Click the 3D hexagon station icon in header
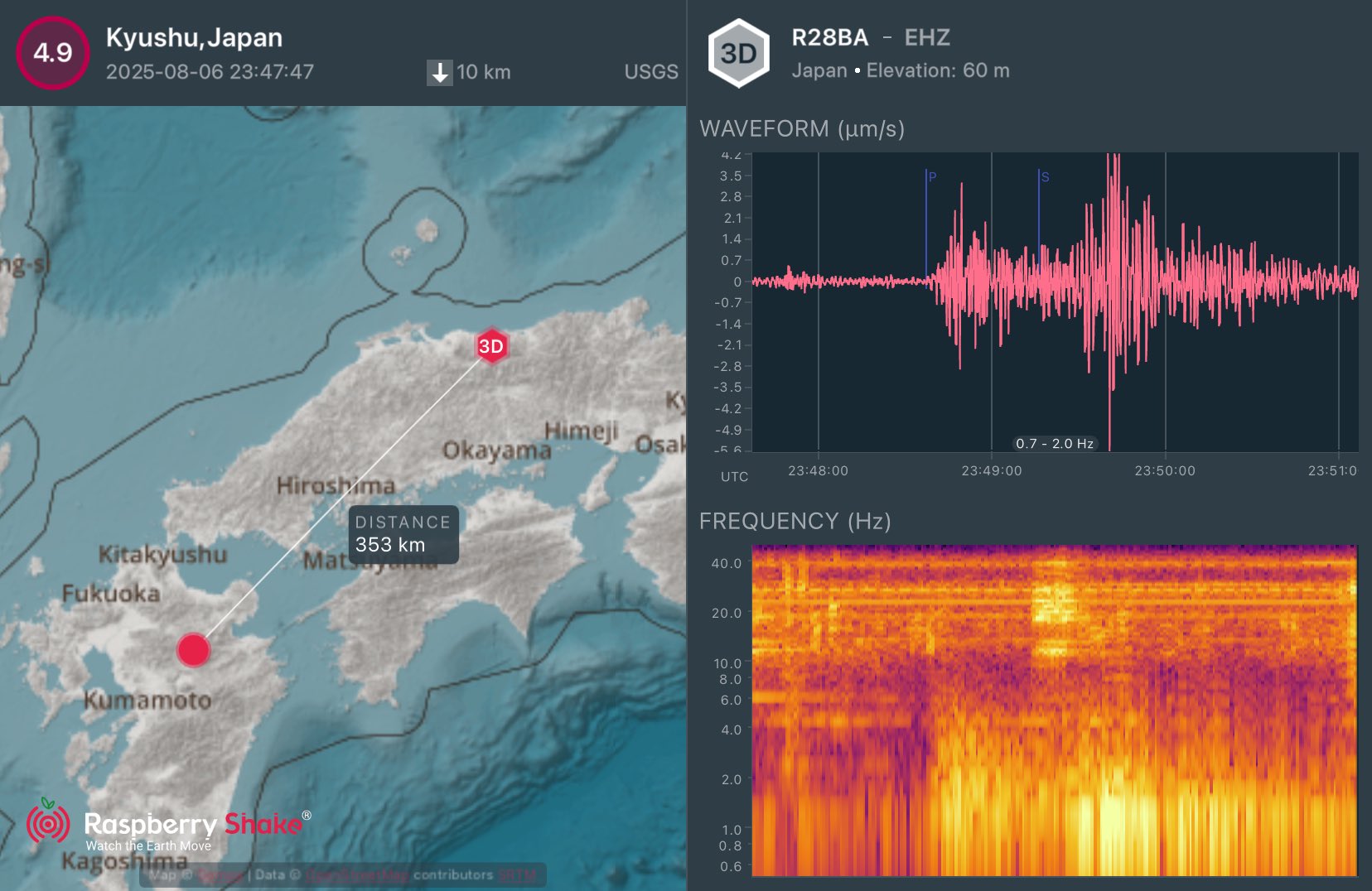 coord(739,53)
